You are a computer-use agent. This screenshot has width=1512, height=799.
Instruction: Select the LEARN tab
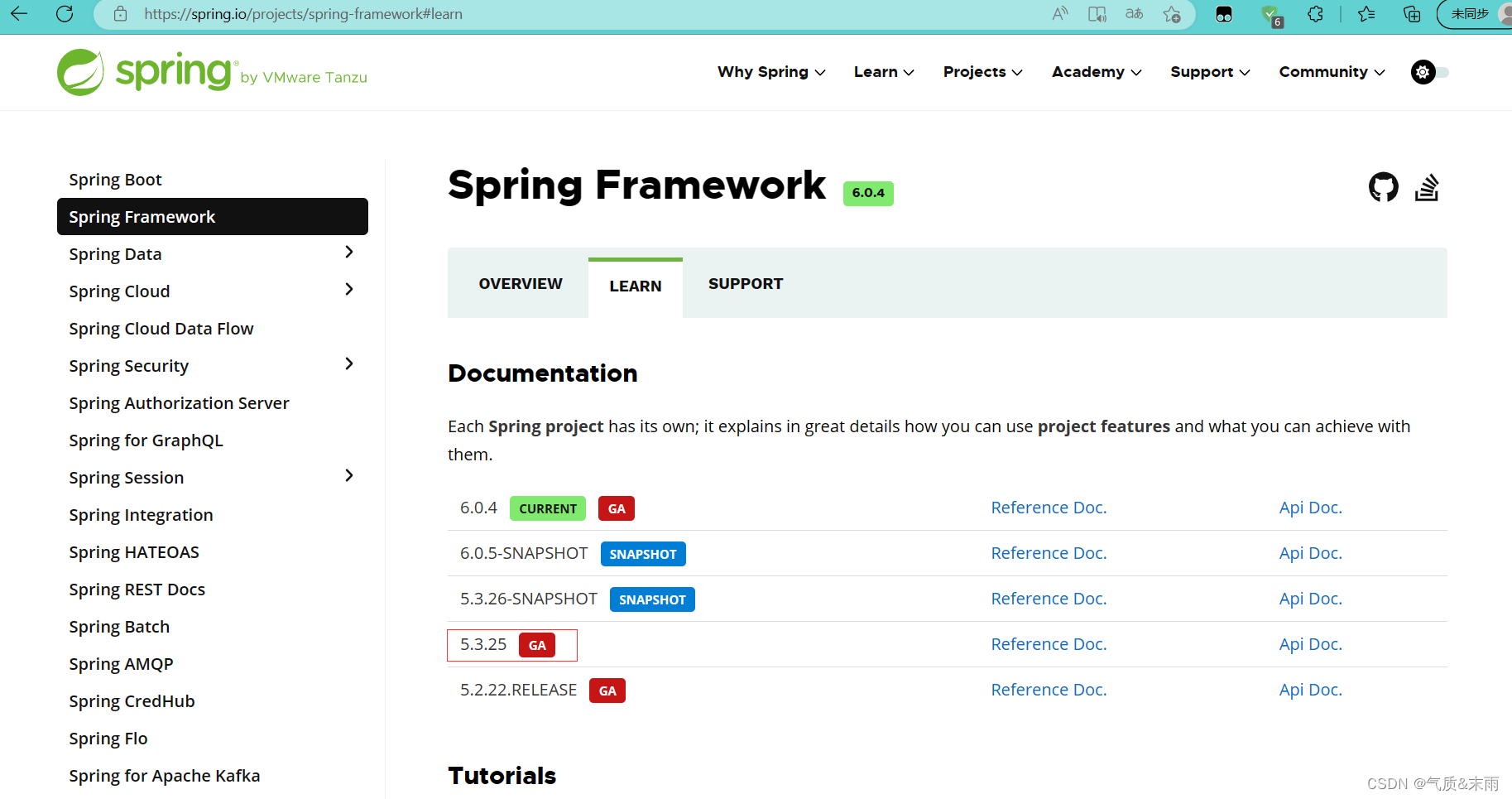(x=636, y=286)
